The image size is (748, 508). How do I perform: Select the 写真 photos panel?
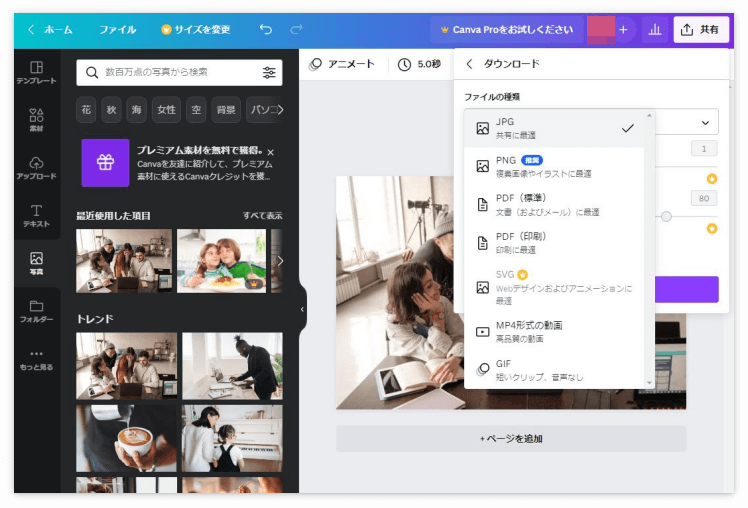click(x=36, y=263)
